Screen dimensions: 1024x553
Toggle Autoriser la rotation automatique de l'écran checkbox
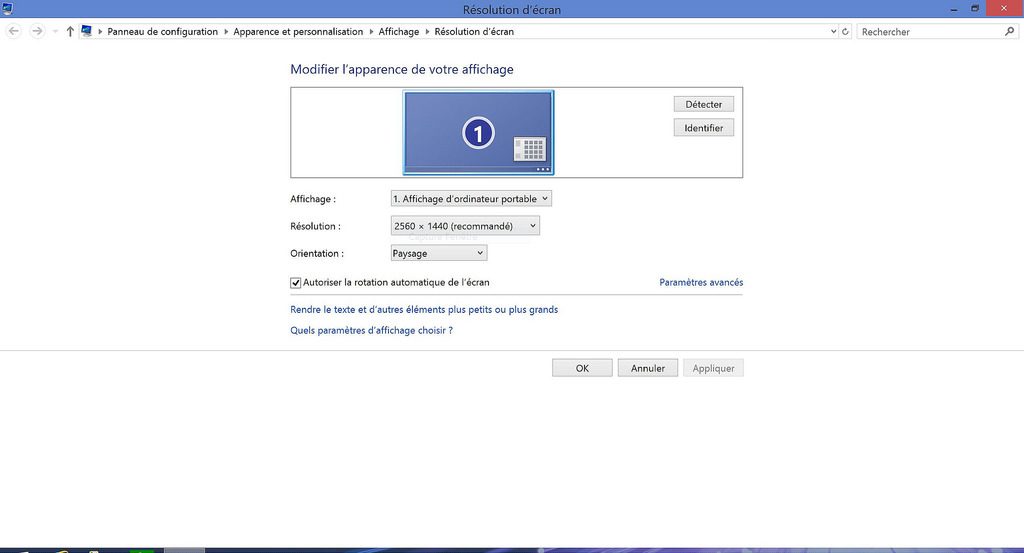296,283
